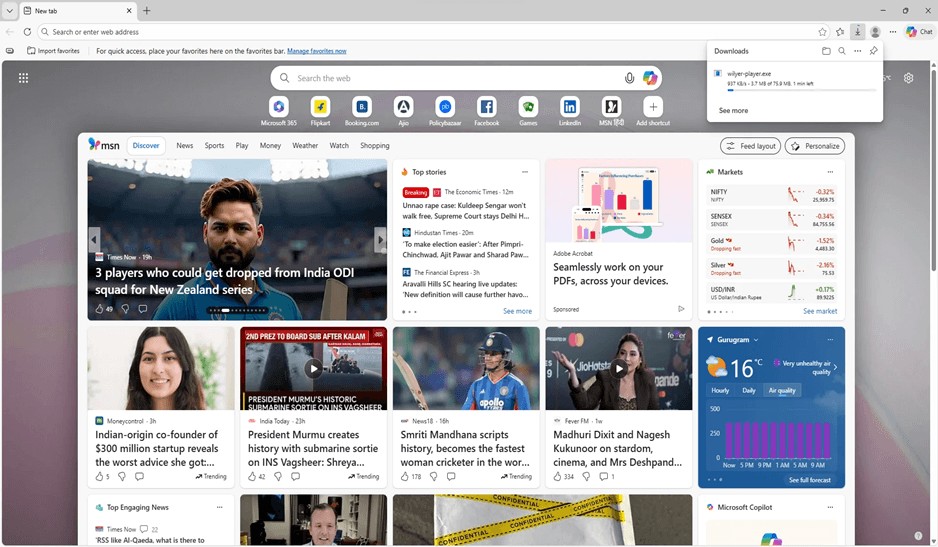938x547 pixels.
Task: Like the Rishabh Pant ODI story
Action: (x=99, y=309)
